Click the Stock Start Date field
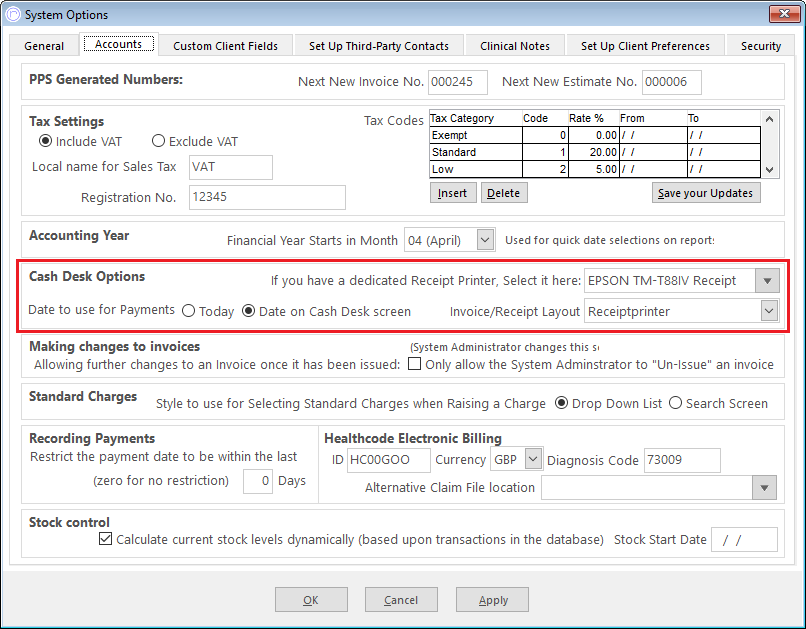Screen dimensions: 806x629 [x=744, y=540]
